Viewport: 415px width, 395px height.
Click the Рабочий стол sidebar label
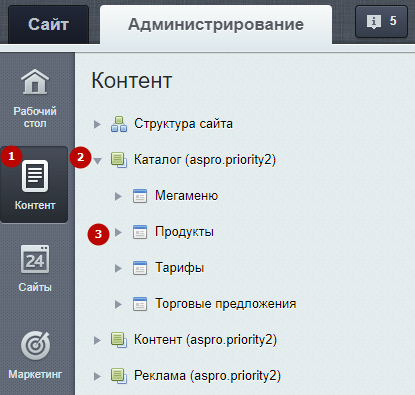(x=35, y=117)
